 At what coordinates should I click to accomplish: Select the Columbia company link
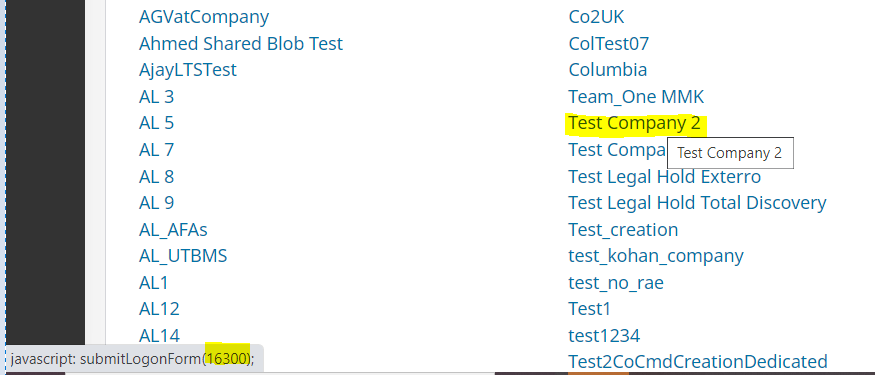[x=608, y=70]
